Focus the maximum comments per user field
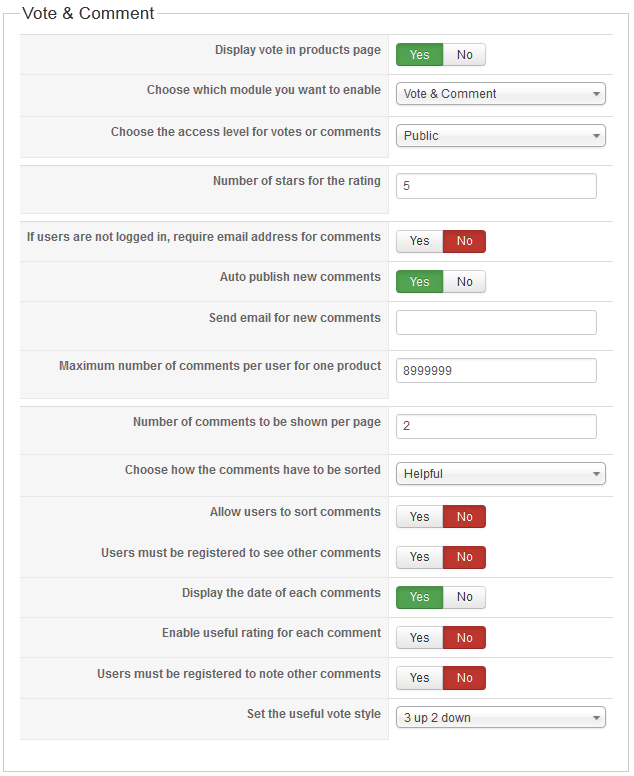The width and height of the screenshot is (634, 776). pos(496,371)
